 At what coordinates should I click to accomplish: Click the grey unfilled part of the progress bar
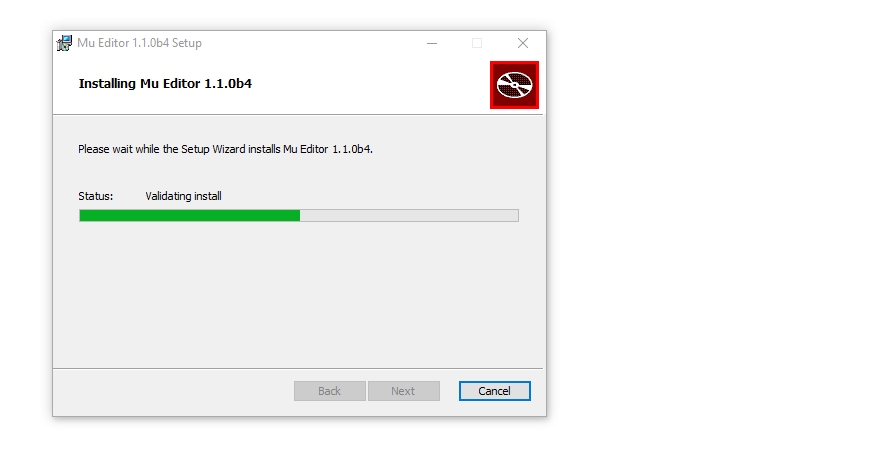click(409, 215)
